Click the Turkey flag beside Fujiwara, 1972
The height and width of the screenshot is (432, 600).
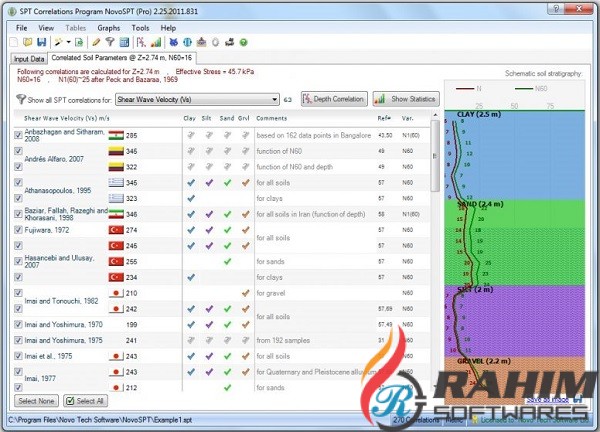(116, 230)
